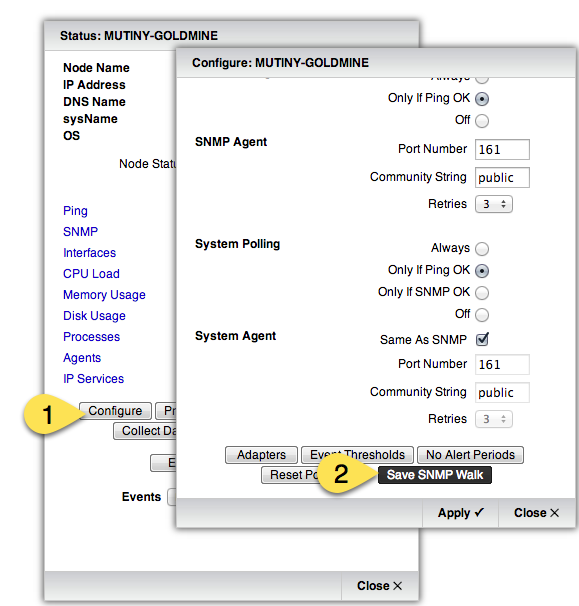Select System Polling 'Off' radio button

482,315
